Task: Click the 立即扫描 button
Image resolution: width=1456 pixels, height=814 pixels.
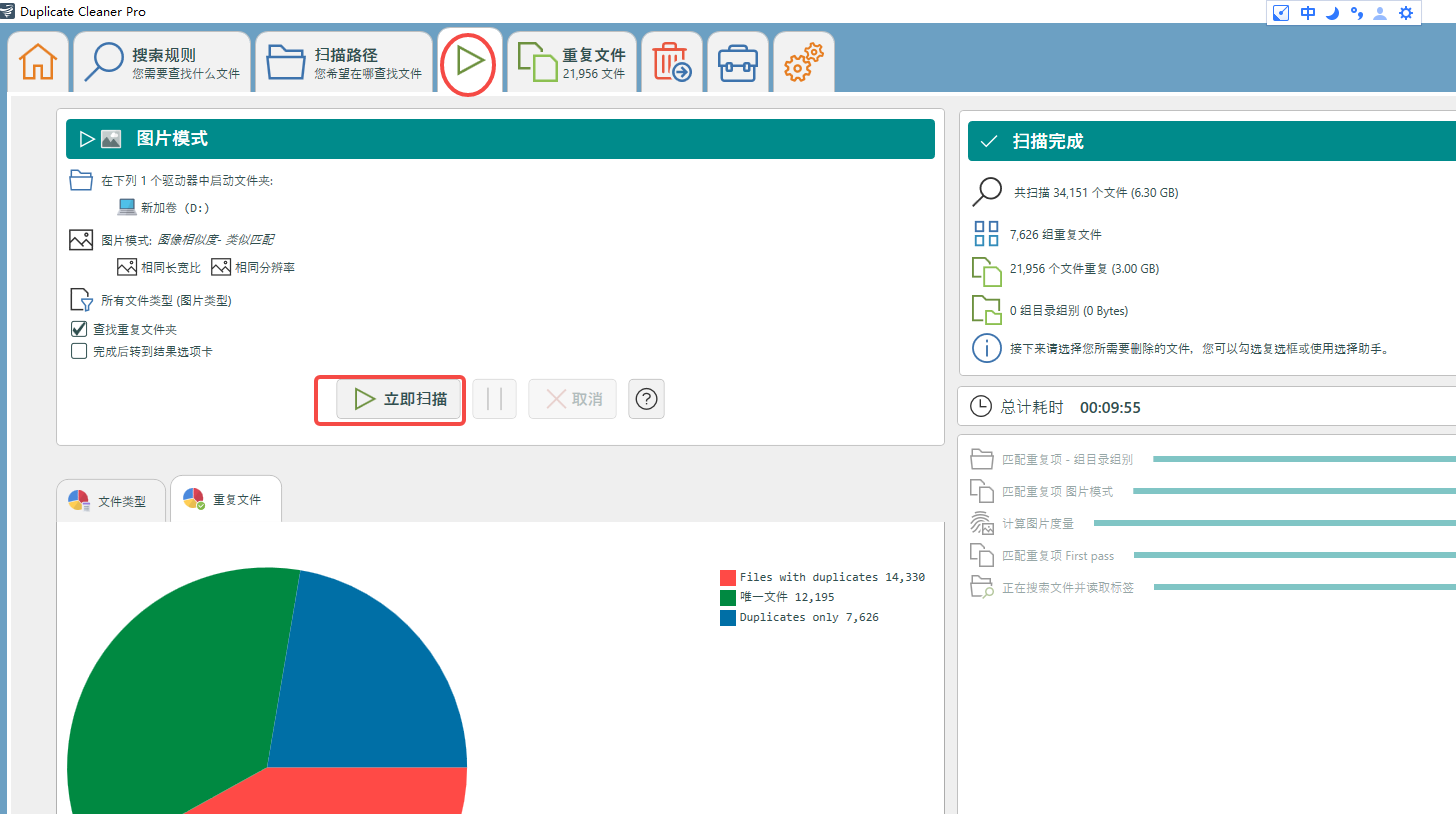Action: 399,399
